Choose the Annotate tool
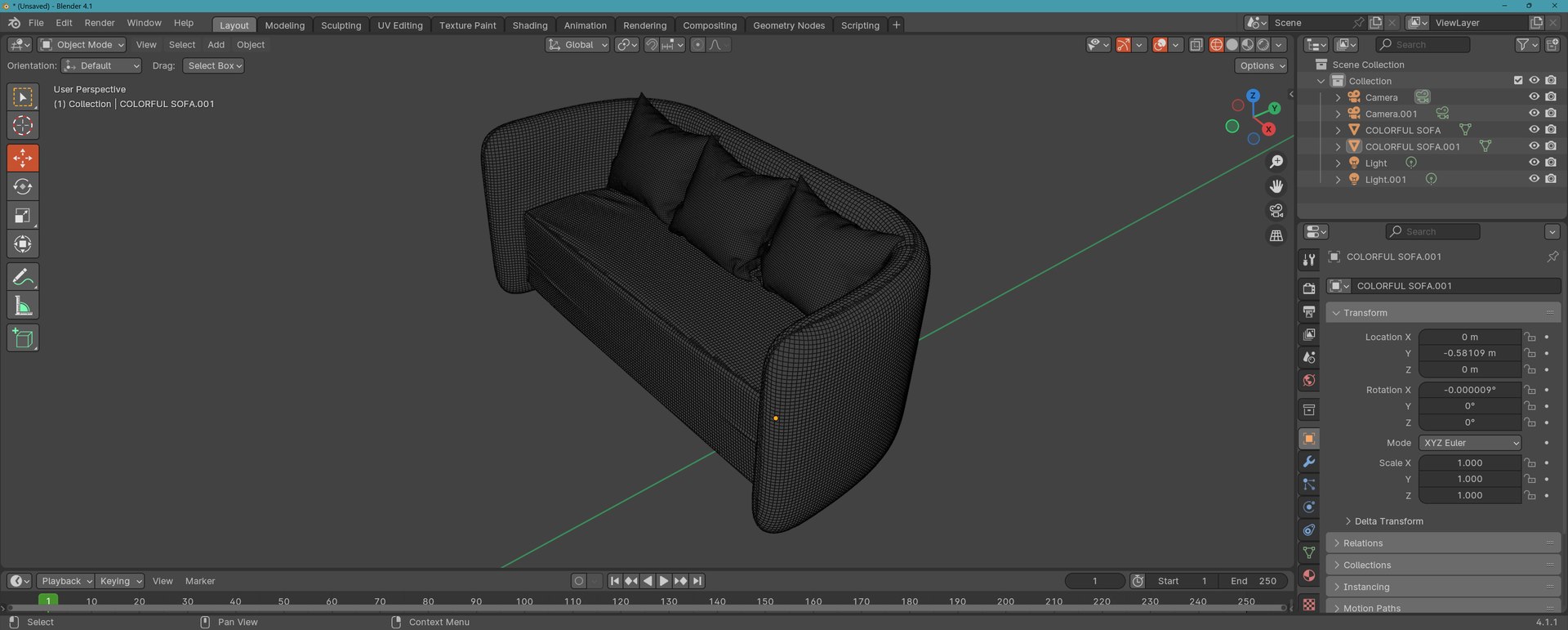The height and width of the screenshot is (630, 1568). click(23, 277)
